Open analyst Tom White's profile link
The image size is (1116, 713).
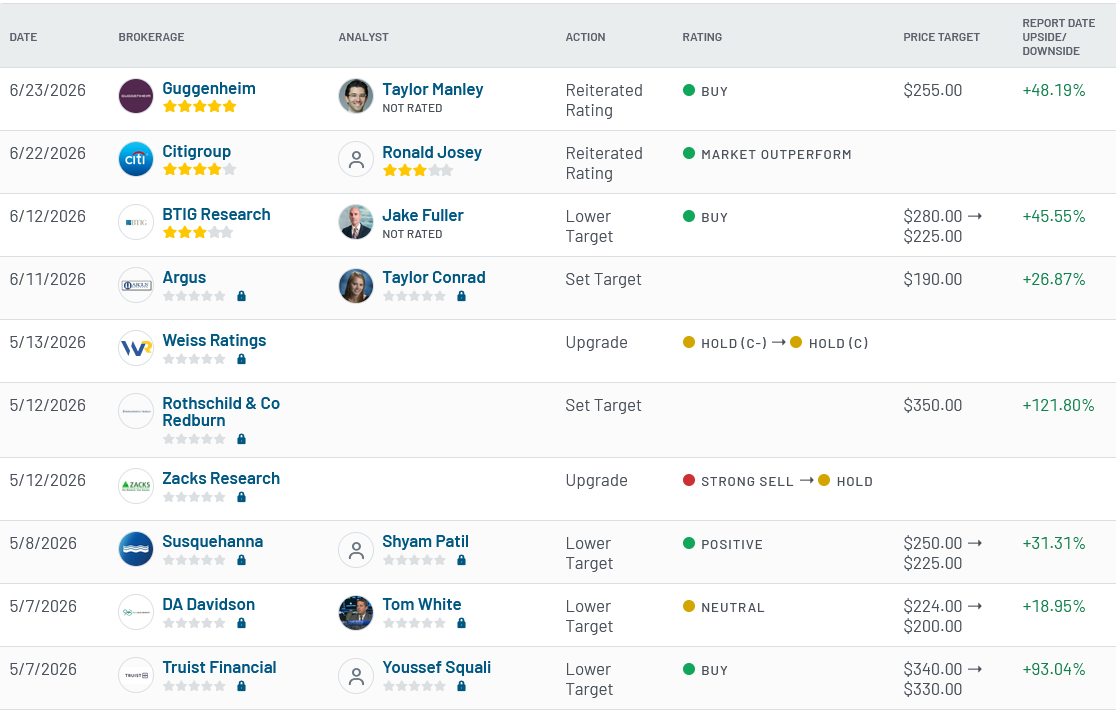(x=421, y=604)
